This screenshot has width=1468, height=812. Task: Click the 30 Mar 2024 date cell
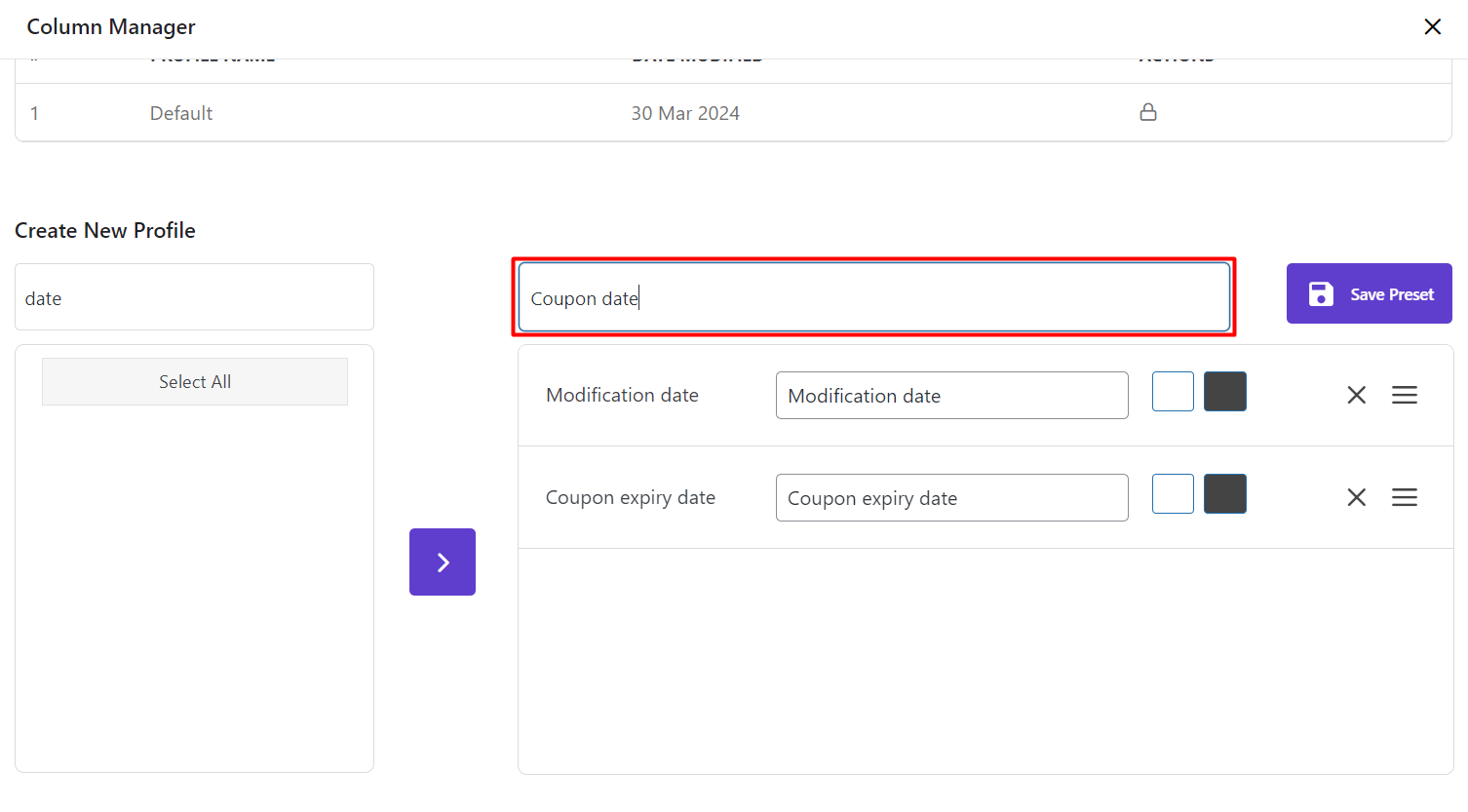(x=685, y=113)
